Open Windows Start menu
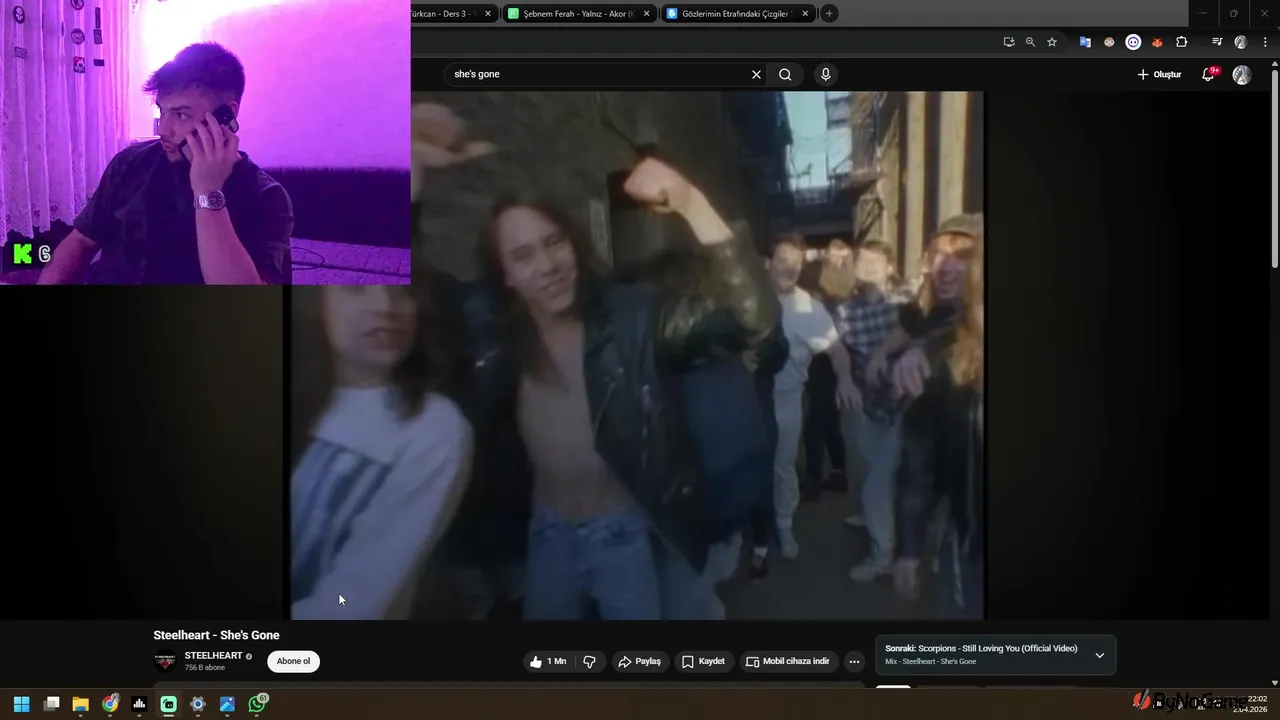 coord(22,704)
